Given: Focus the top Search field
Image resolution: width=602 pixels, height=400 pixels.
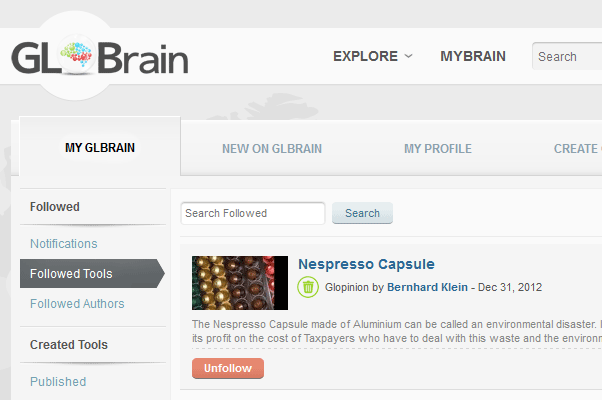Looking at the screenshot, I should [567, 56].
